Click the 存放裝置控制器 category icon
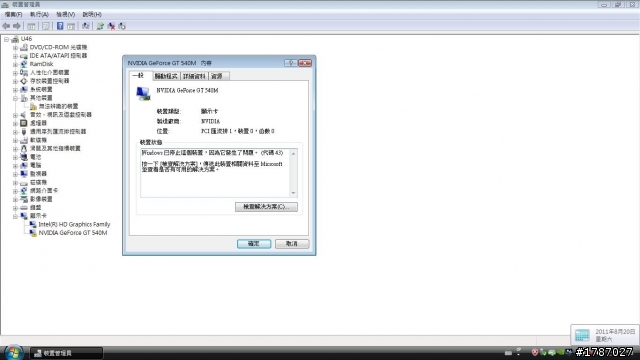 pos(24,81)
